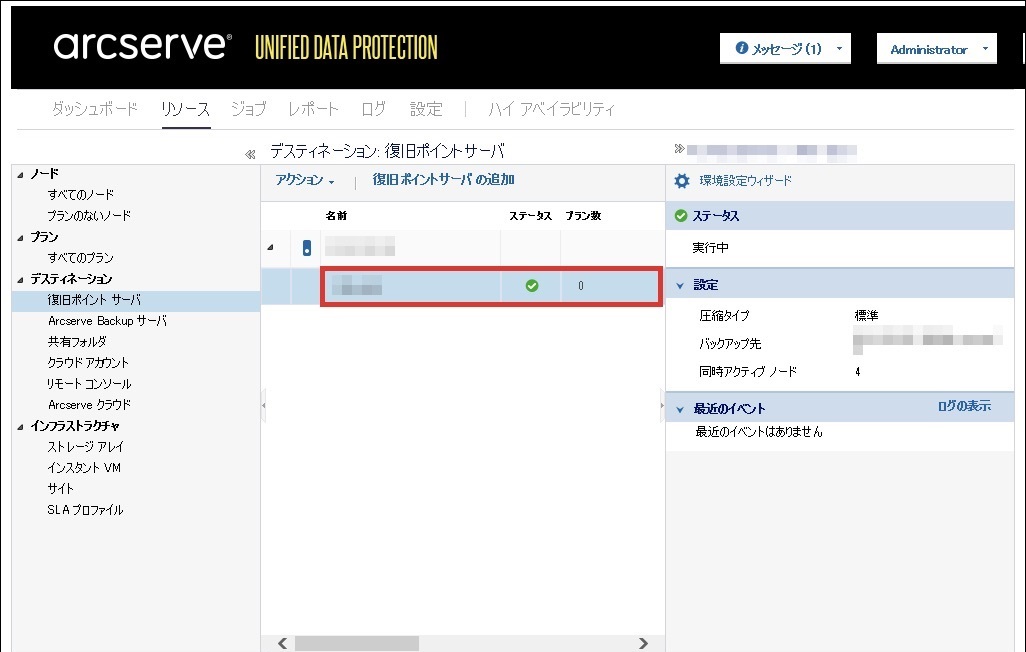Open the ログの表示 link
This screenshot has width=1026, height=652.
pos(963,406)
